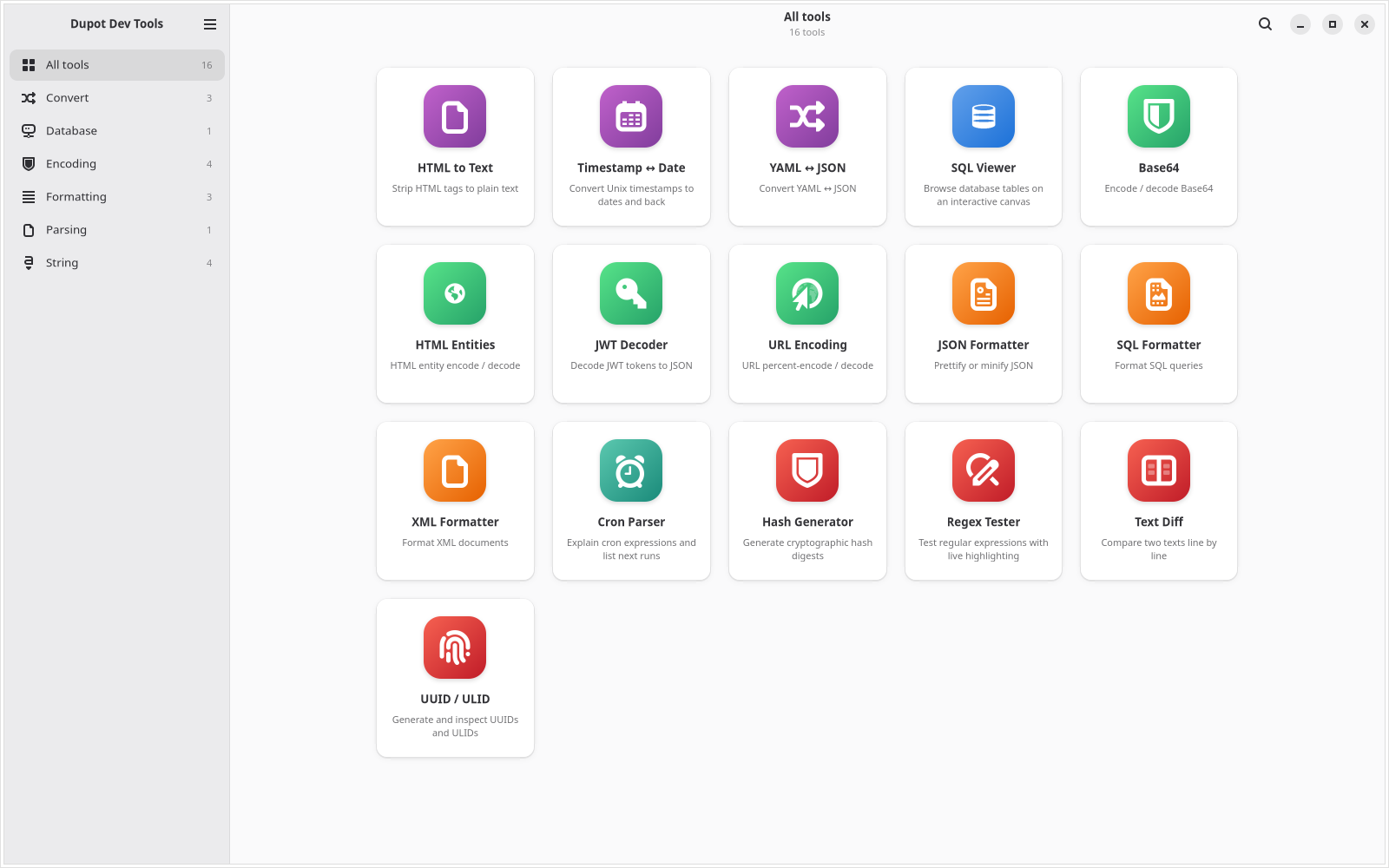Choose the String category

click(x=117, y=263)
